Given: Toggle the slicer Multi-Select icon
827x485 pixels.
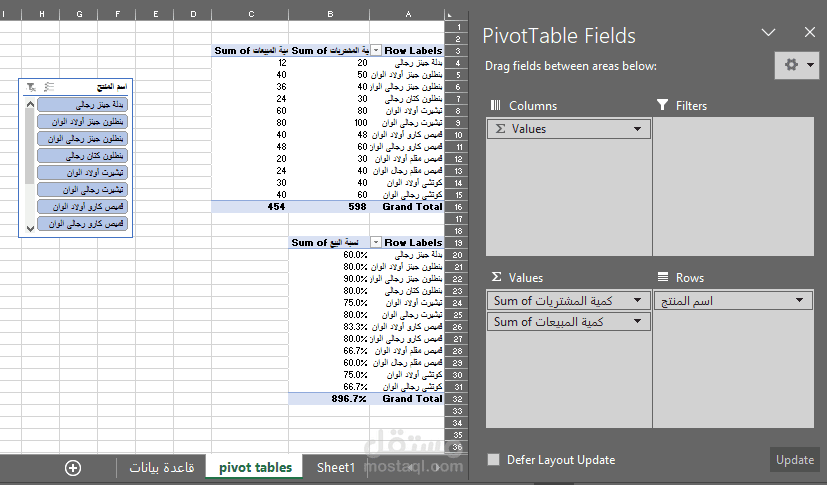Looking at the screenshot, I should tap(49, 86).
